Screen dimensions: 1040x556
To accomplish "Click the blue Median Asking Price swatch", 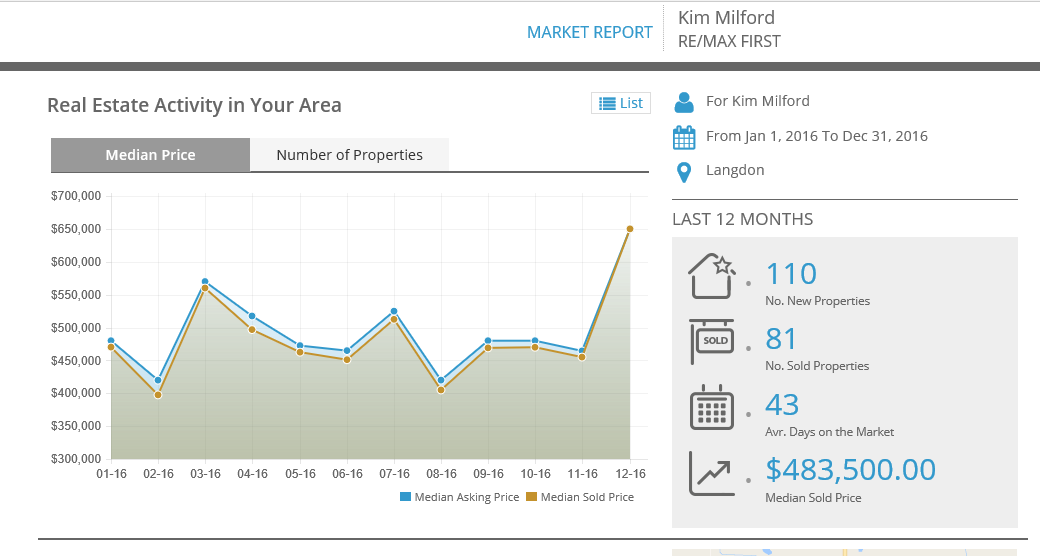I will click(x=405, y=497).
